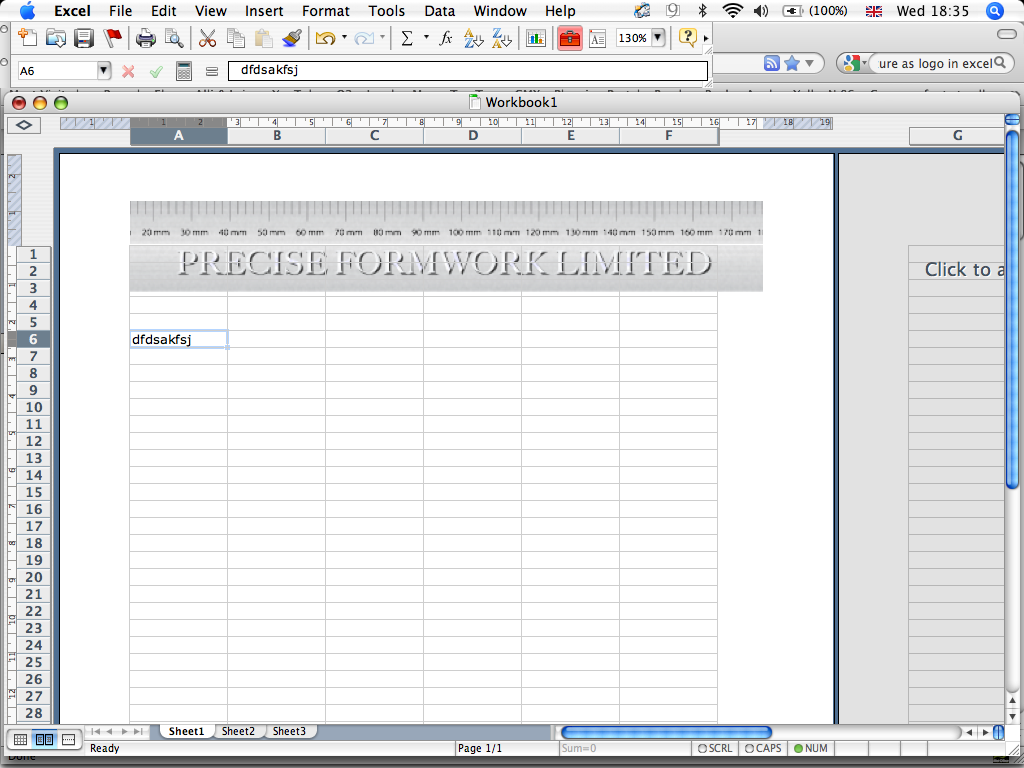Print the sheet with the printer icon
Screen dimensions: 1024x768
(x=146, y=38)
